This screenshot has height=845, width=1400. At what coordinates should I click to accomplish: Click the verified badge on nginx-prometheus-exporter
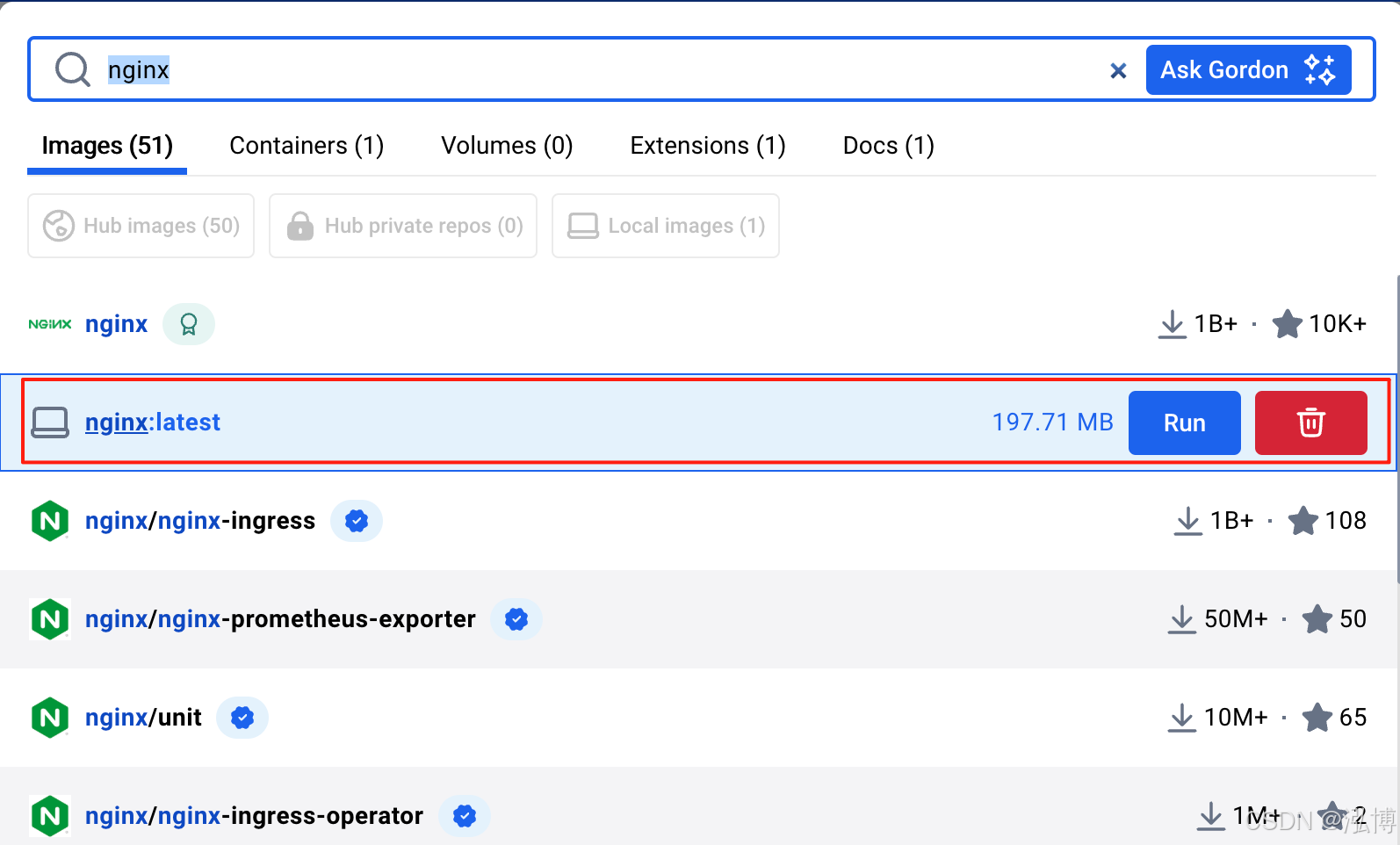pyautogui.click(x=516, y=619)
